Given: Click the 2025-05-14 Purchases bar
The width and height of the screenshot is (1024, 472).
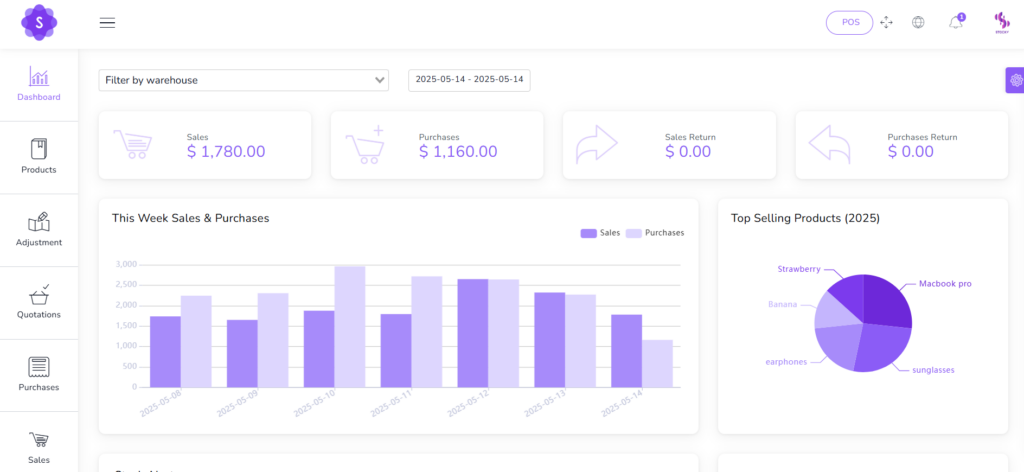Looking at the screenshot, I should click(x=657, y=364).
